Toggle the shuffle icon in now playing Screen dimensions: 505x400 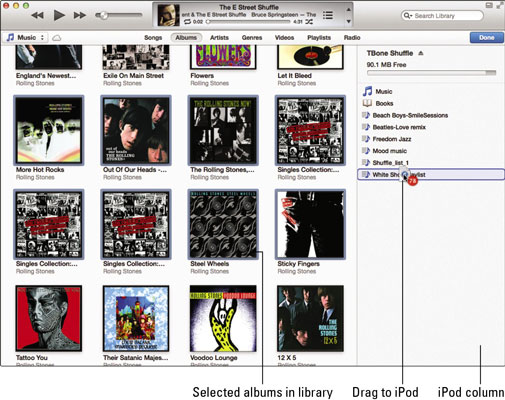(x=309, y=22)
